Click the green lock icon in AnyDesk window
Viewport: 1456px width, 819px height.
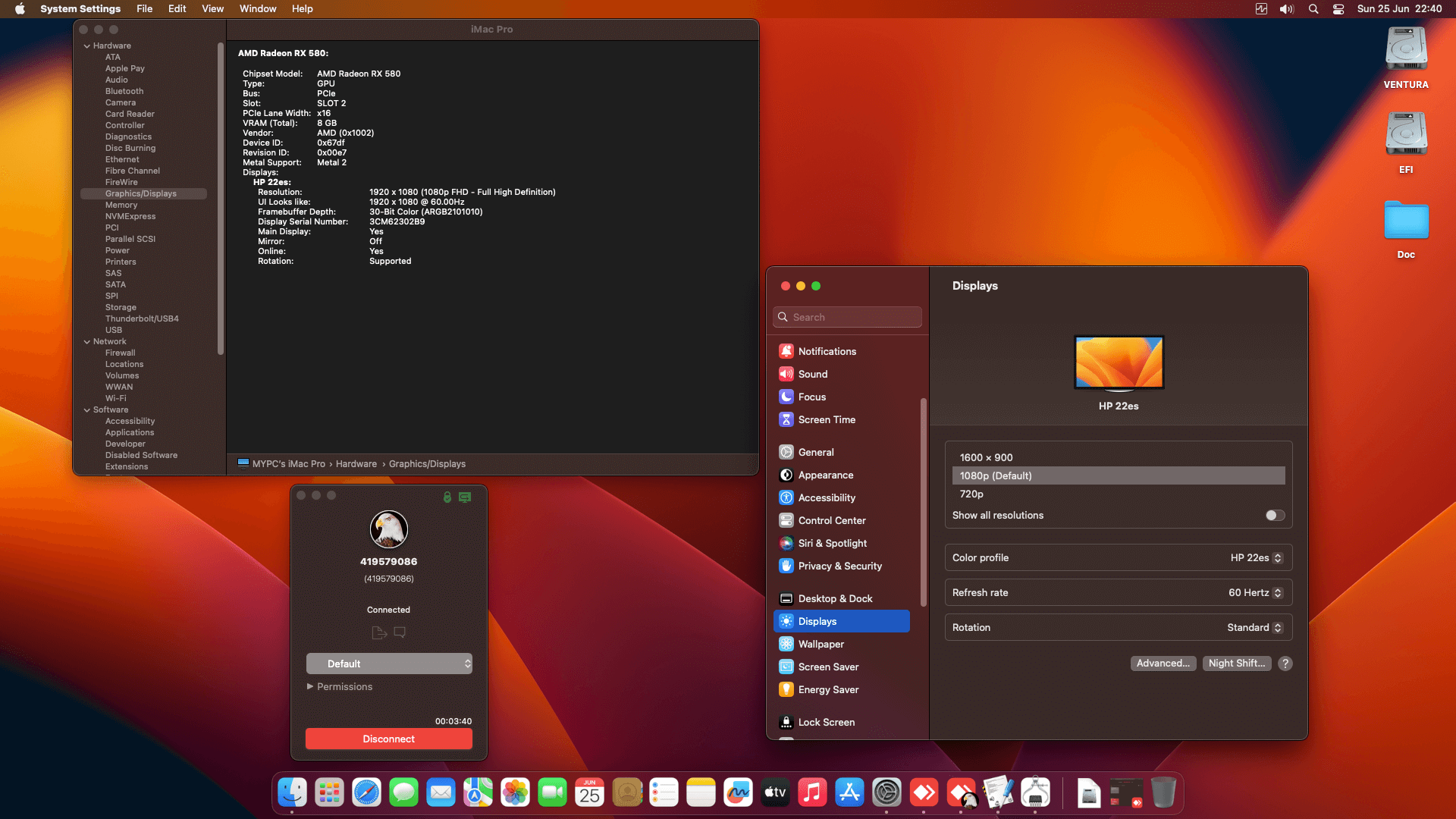click(447, 497)
